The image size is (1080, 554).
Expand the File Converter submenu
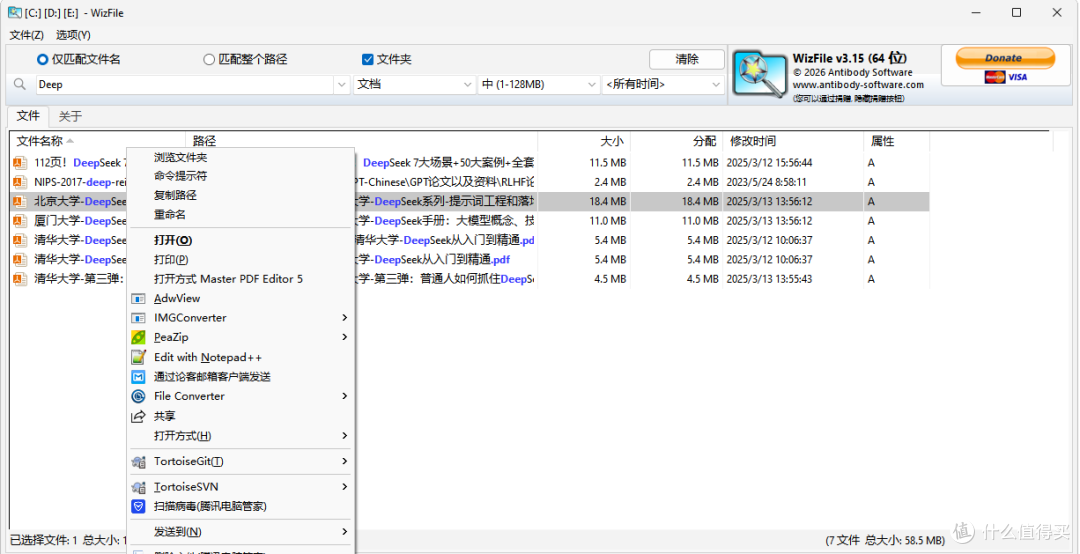point(344,396)
